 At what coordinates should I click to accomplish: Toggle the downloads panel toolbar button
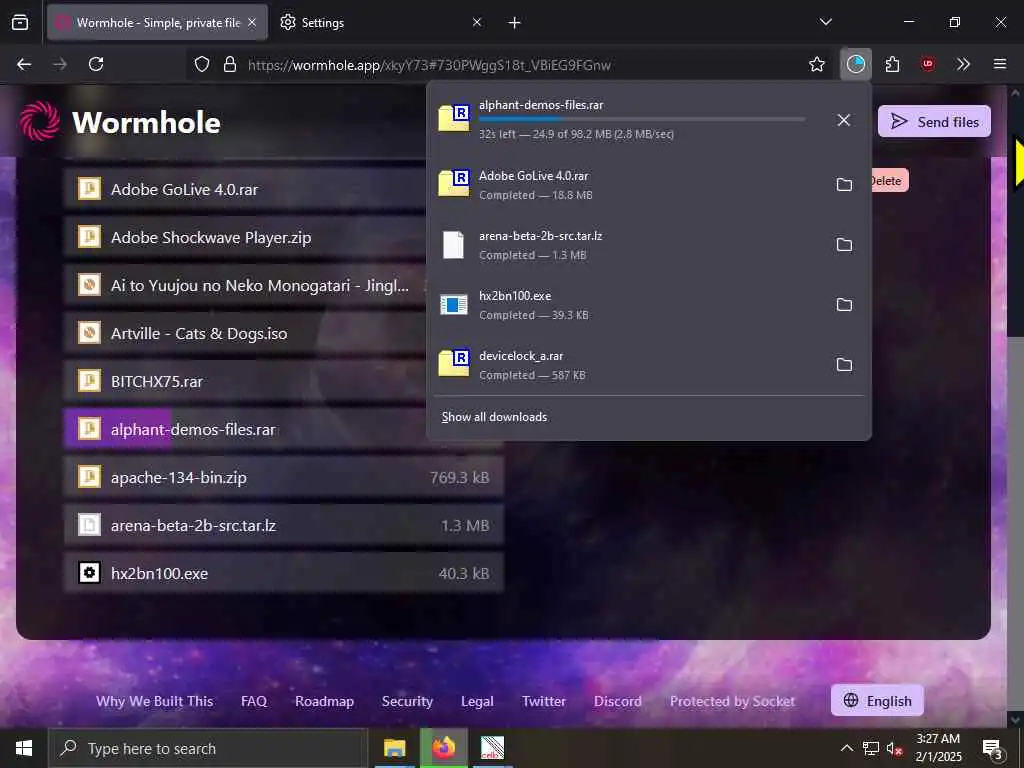pos(856,64)
